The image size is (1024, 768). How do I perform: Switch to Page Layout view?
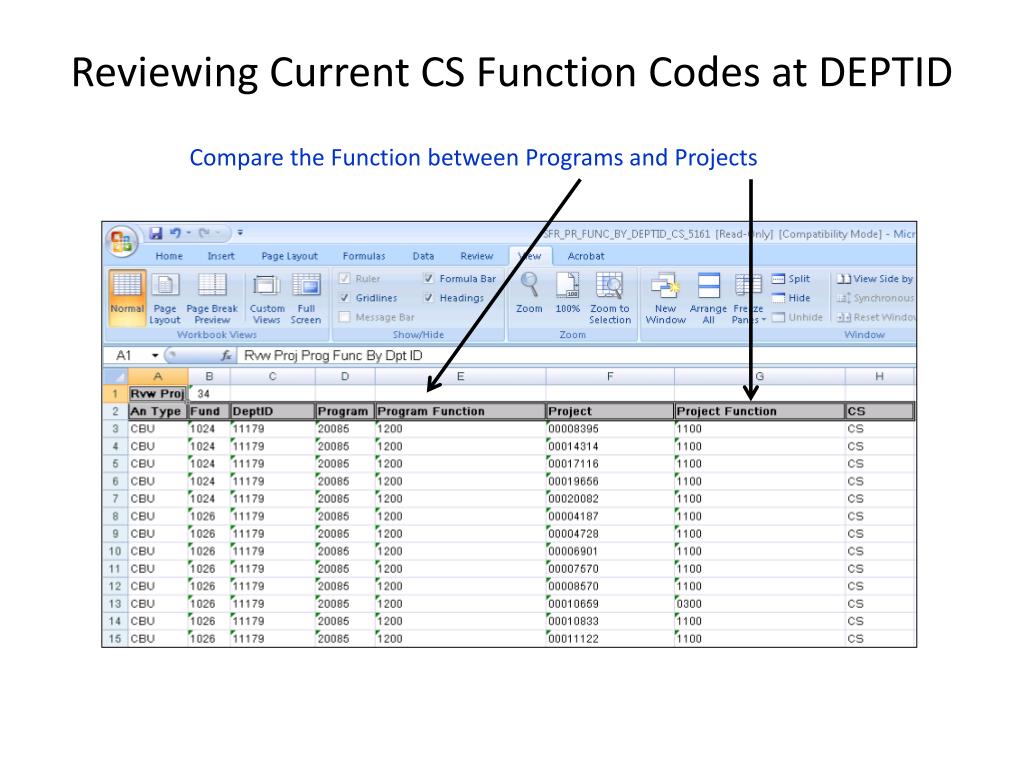(x=165, y=298)
